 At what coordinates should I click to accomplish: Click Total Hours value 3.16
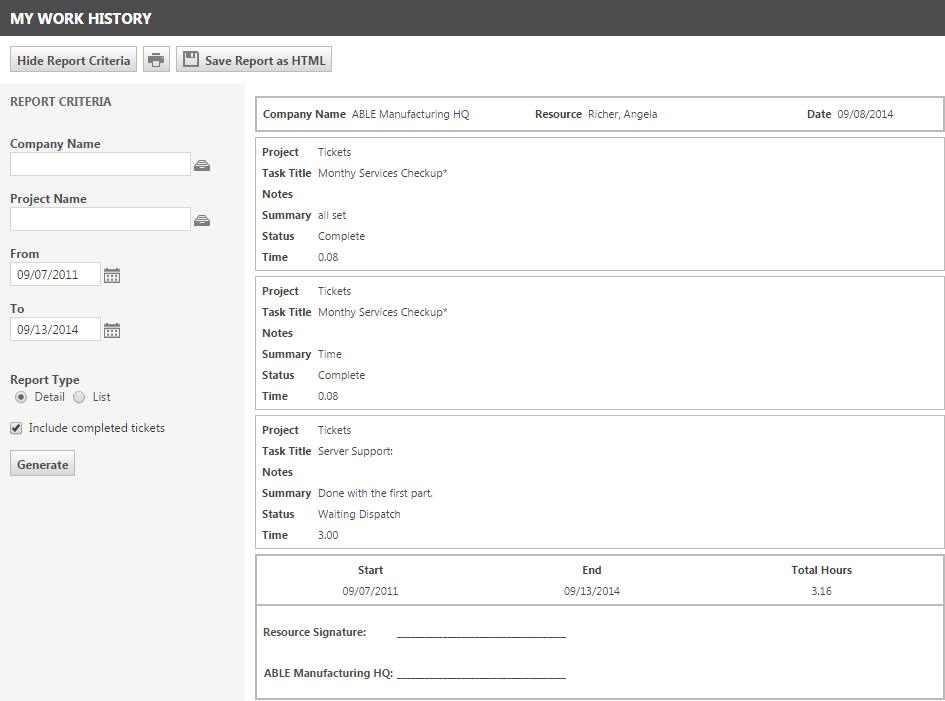[x=821, y=591]
